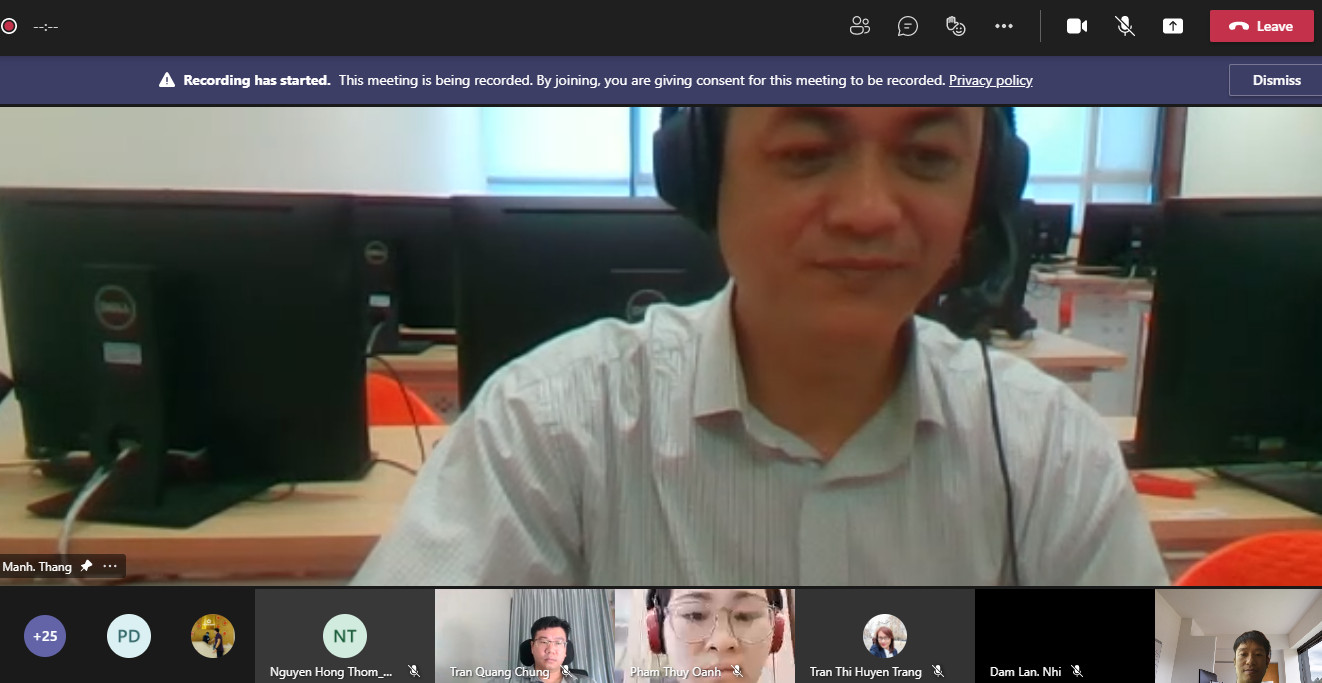The width and height of the screenshot is (1322, 683).
Task: Click the "Recording has started." text
Action: point(257,80)
